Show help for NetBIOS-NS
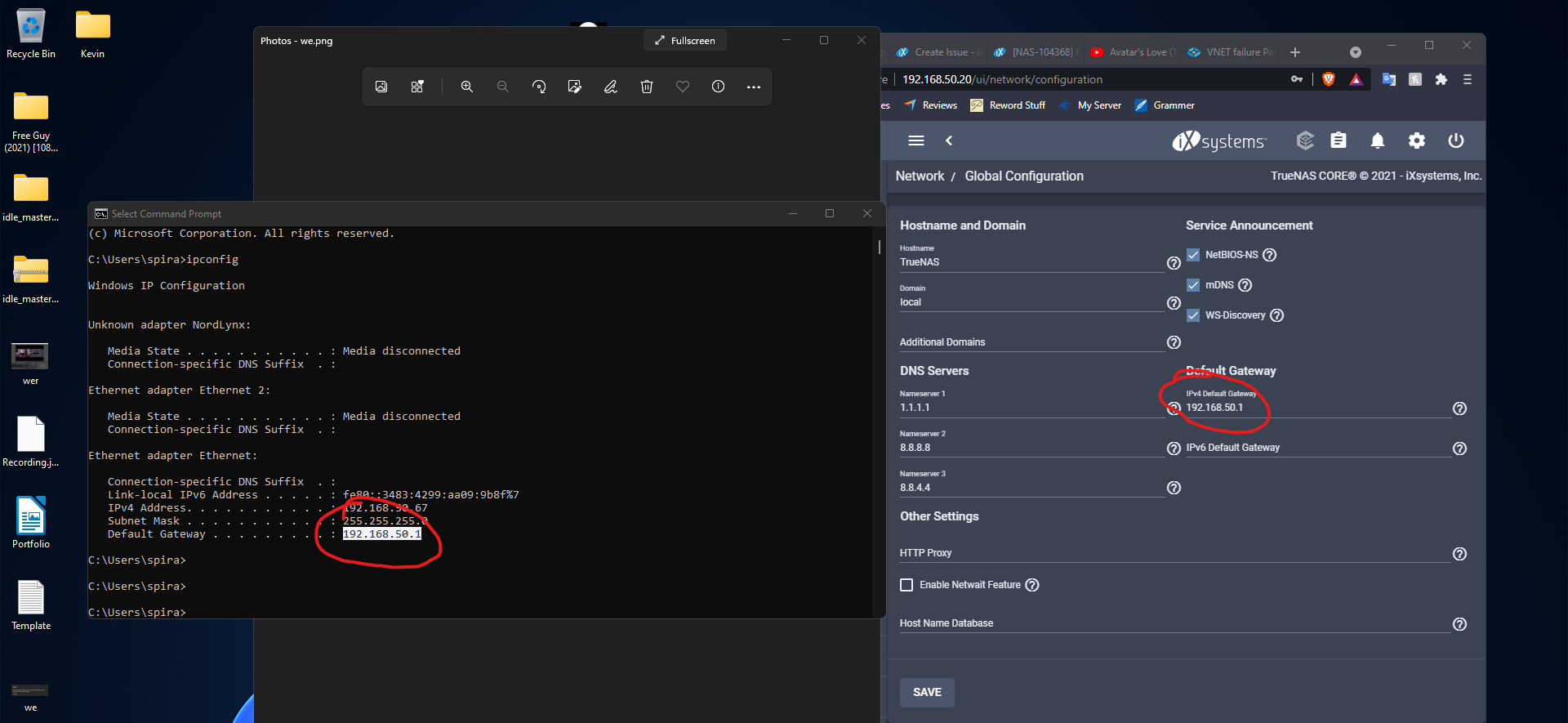This screenshot has height=723, width=1568. (1269, 255)
